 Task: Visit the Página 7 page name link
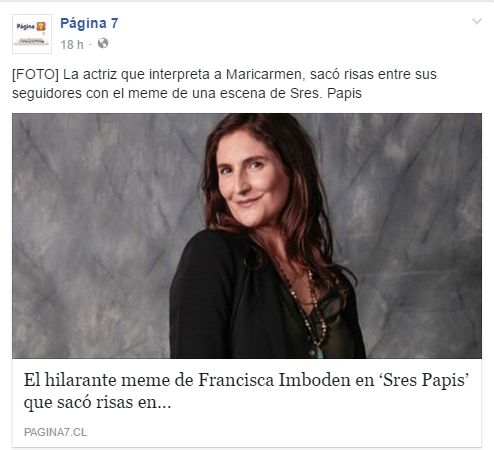(89, 23)
